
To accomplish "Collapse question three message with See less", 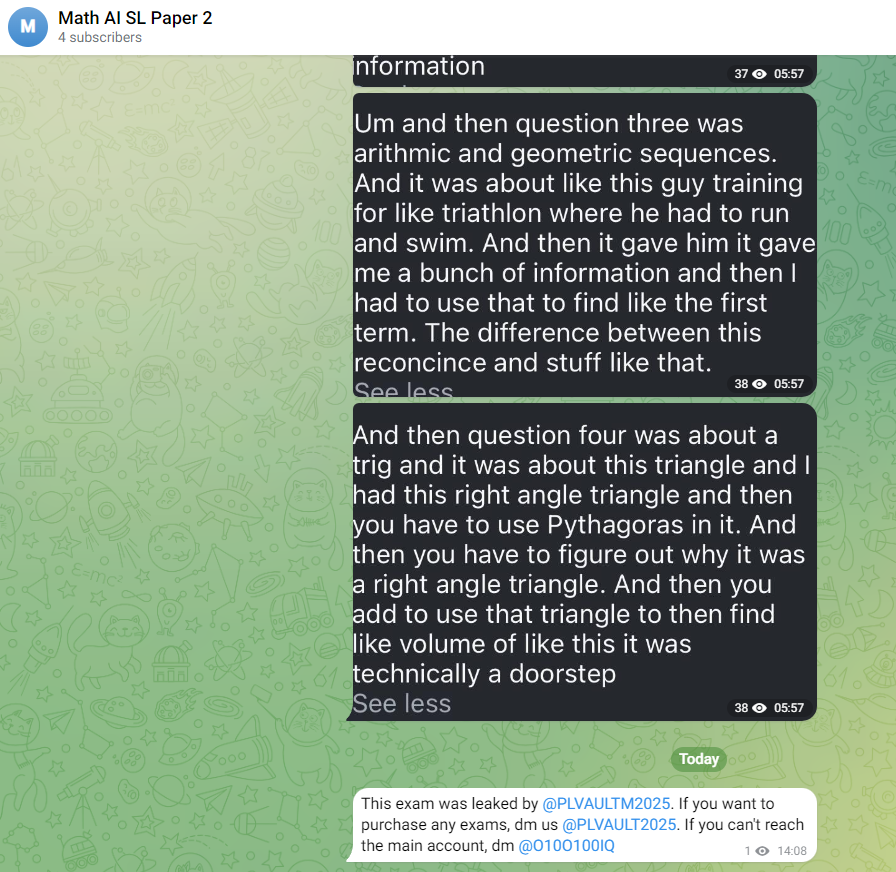I will tap(403, 390).
